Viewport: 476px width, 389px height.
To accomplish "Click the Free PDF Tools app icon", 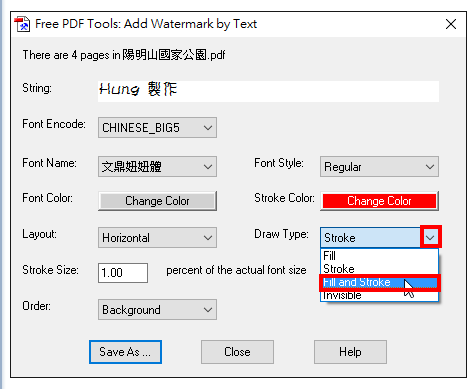I will (22, 24).
